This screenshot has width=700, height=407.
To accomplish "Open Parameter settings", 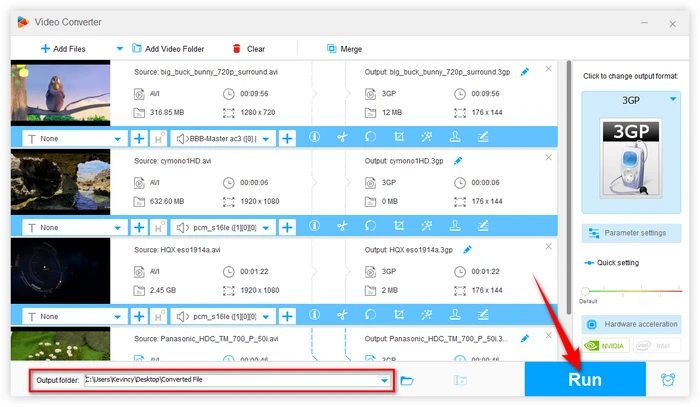I will point(631,233).
